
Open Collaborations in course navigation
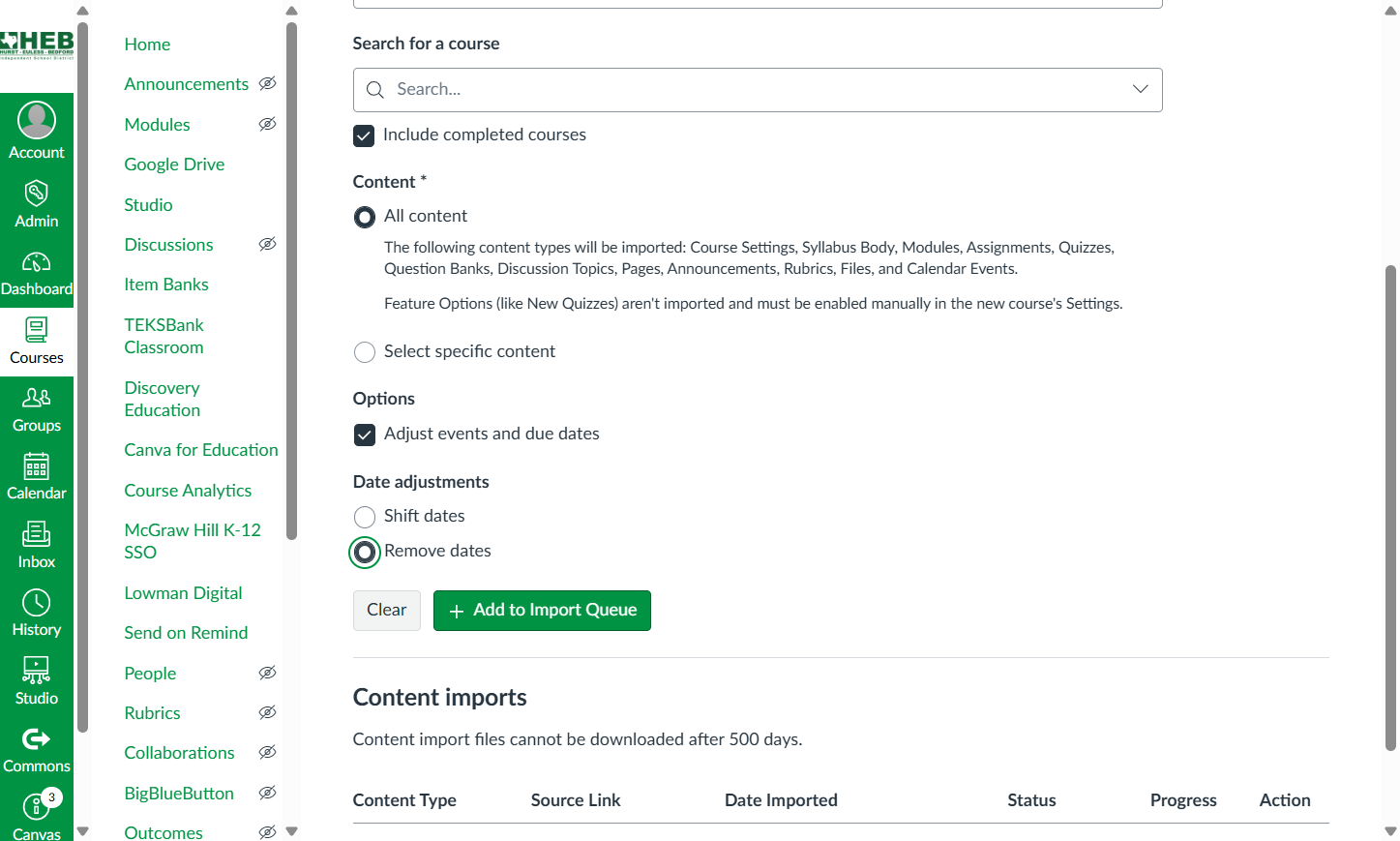coord(179,753)
